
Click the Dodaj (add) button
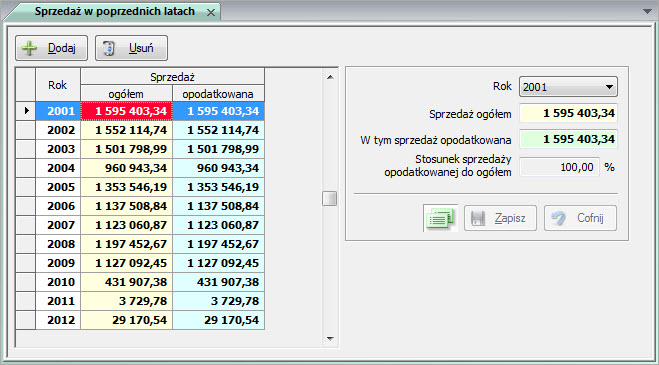coord(51,48)
